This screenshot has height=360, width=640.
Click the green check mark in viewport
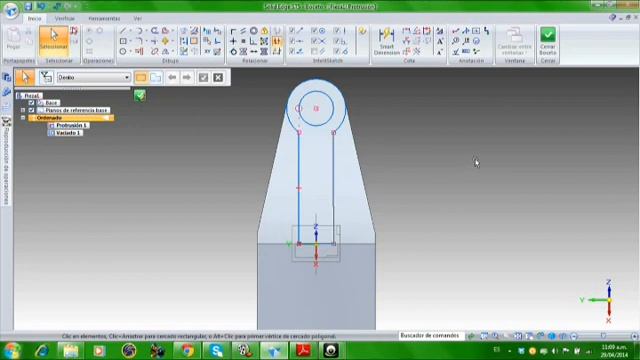click(140, 96)
